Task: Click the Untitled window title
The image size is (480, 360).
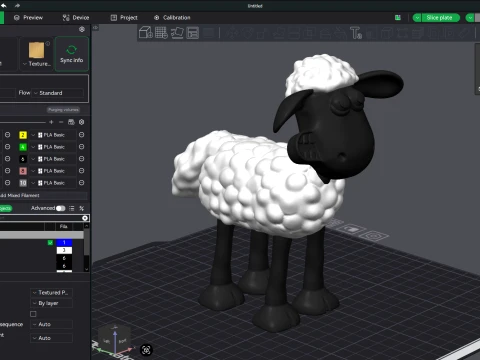Action: [x=255, y=6]
